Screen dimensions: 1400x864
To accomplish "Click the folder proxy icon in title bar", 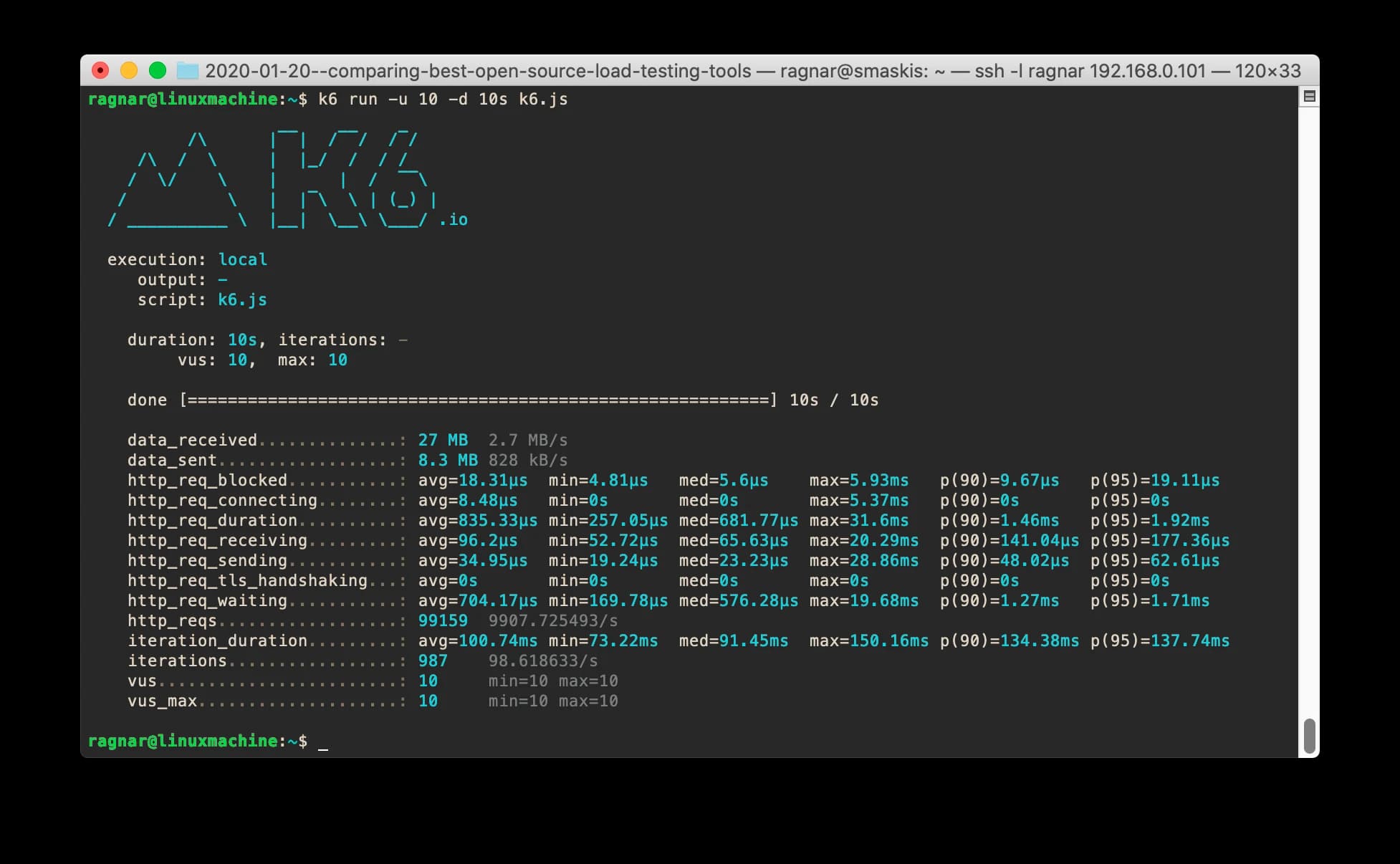I will (187, 70).
